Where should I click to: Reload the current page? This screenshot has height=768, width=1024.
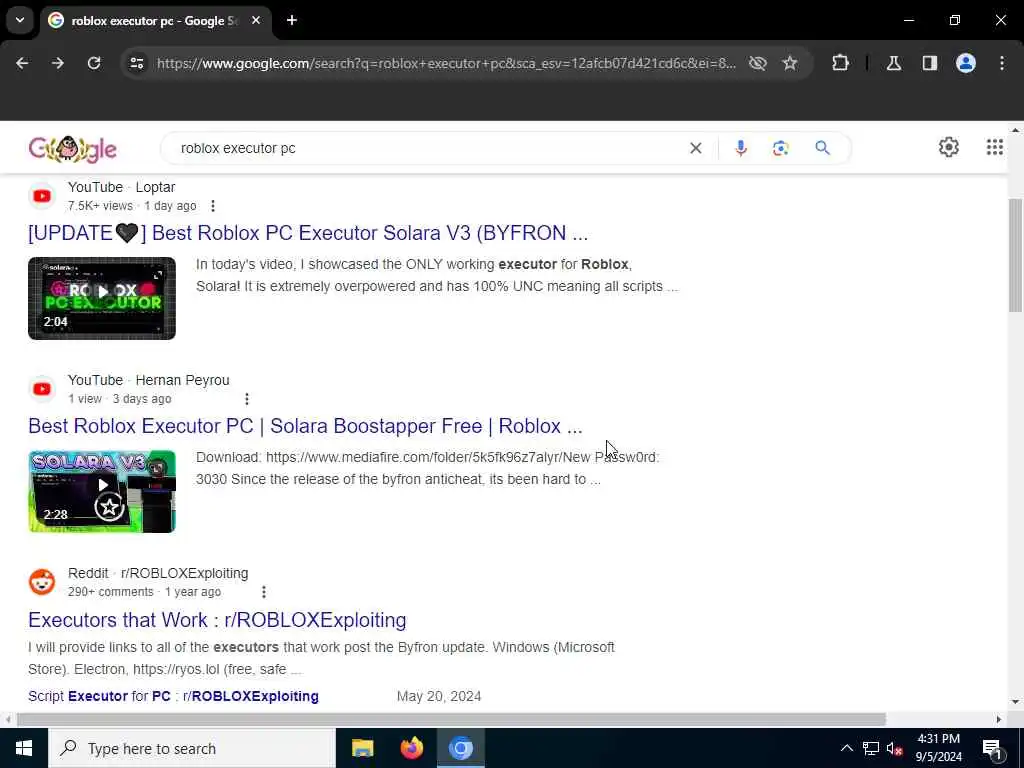[x=94, y=63]
